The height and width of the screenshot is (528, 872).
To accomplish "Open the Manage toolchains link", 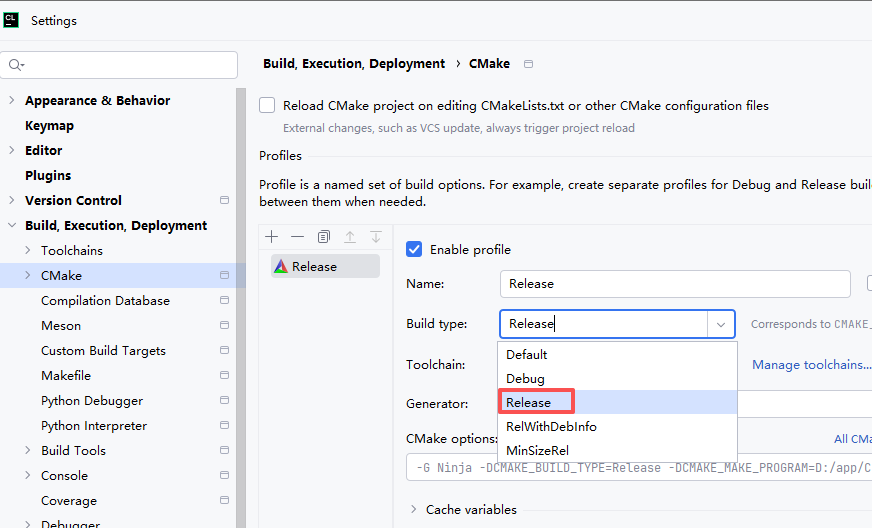I will 811,365.
